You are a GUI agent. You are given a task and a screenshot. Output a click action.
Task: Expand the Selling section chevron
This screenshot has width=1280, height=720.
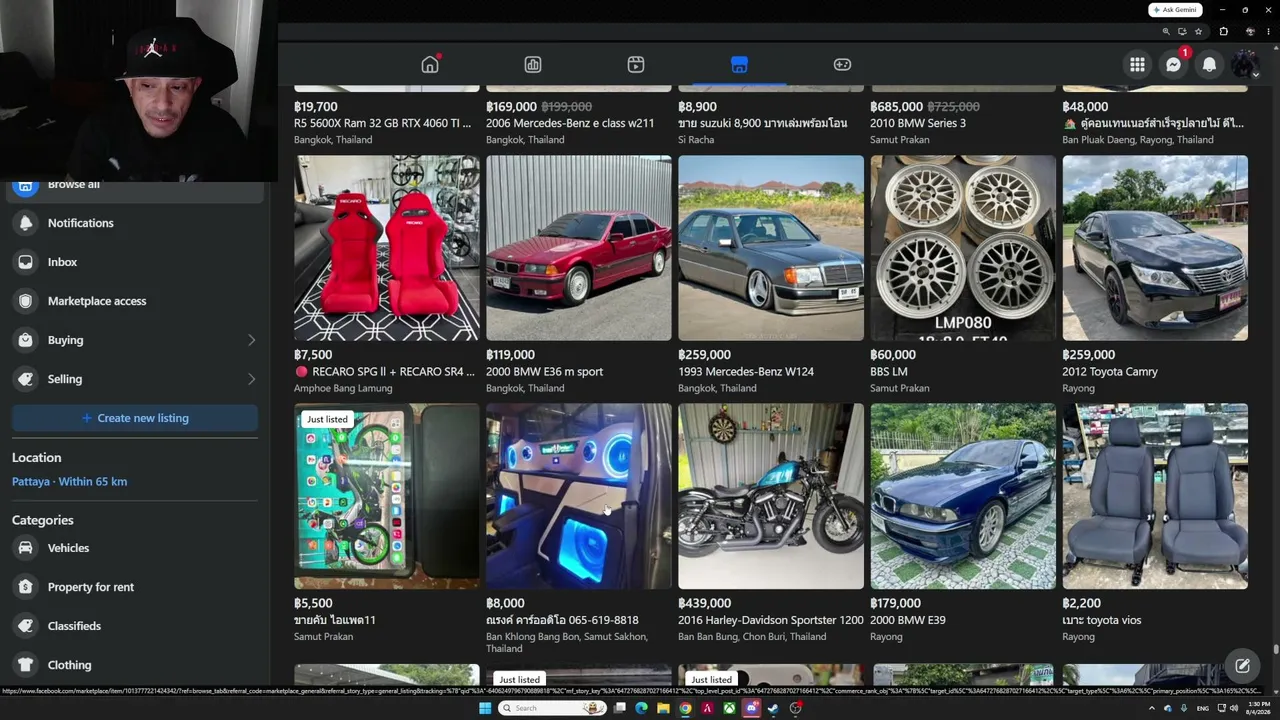(x=251, y=379)
